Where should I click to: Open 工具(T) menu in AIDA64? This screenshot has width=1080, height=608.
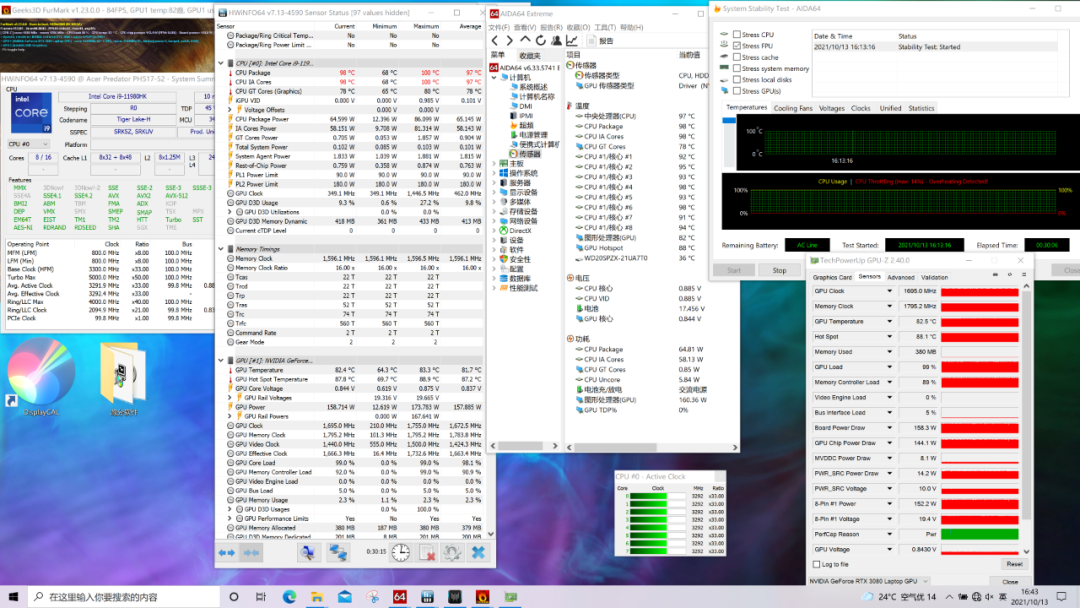(x=605, y=28)
